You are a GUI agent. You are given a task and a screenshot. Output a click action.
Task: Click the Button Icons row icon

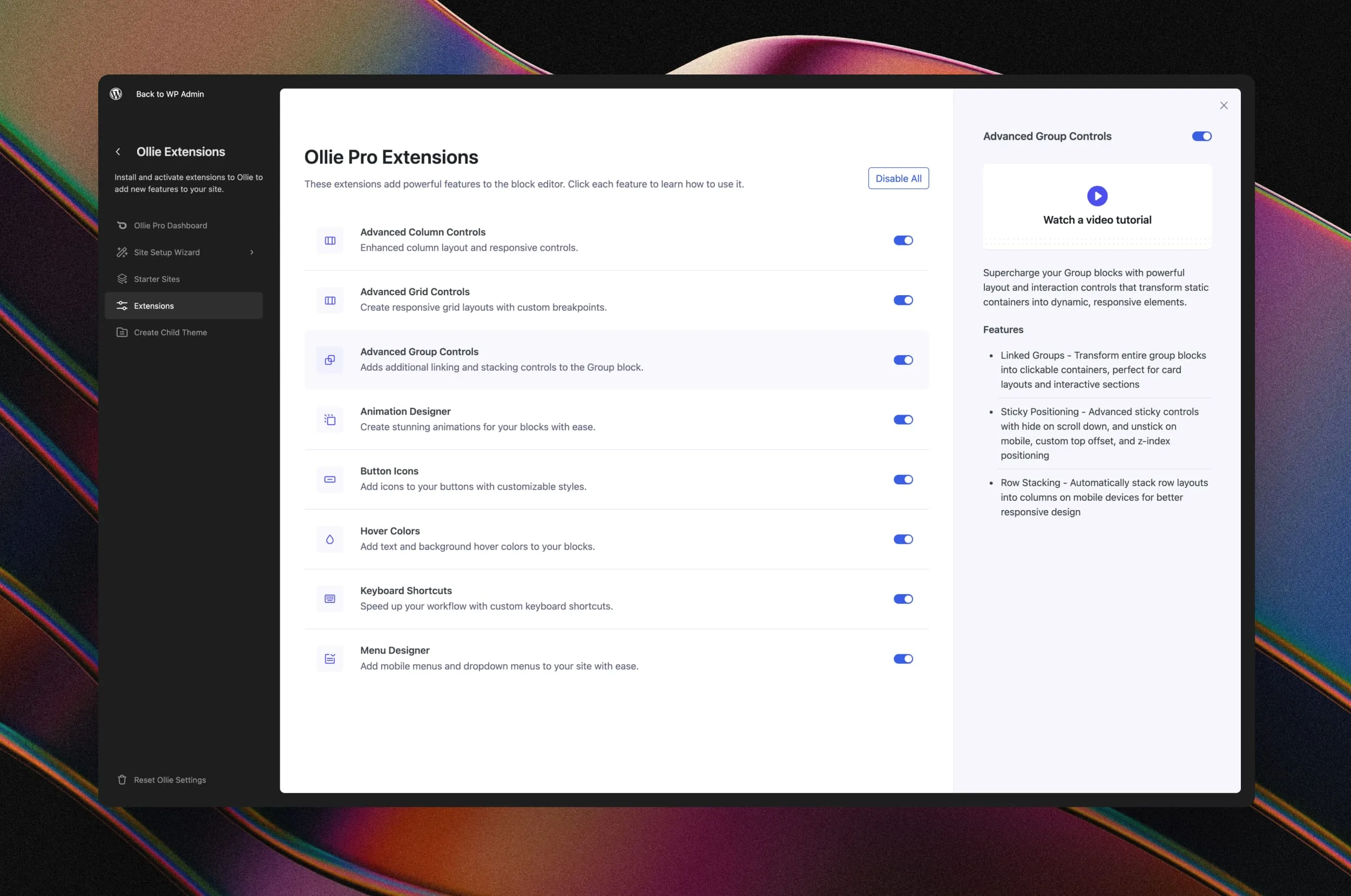[330, 479]
